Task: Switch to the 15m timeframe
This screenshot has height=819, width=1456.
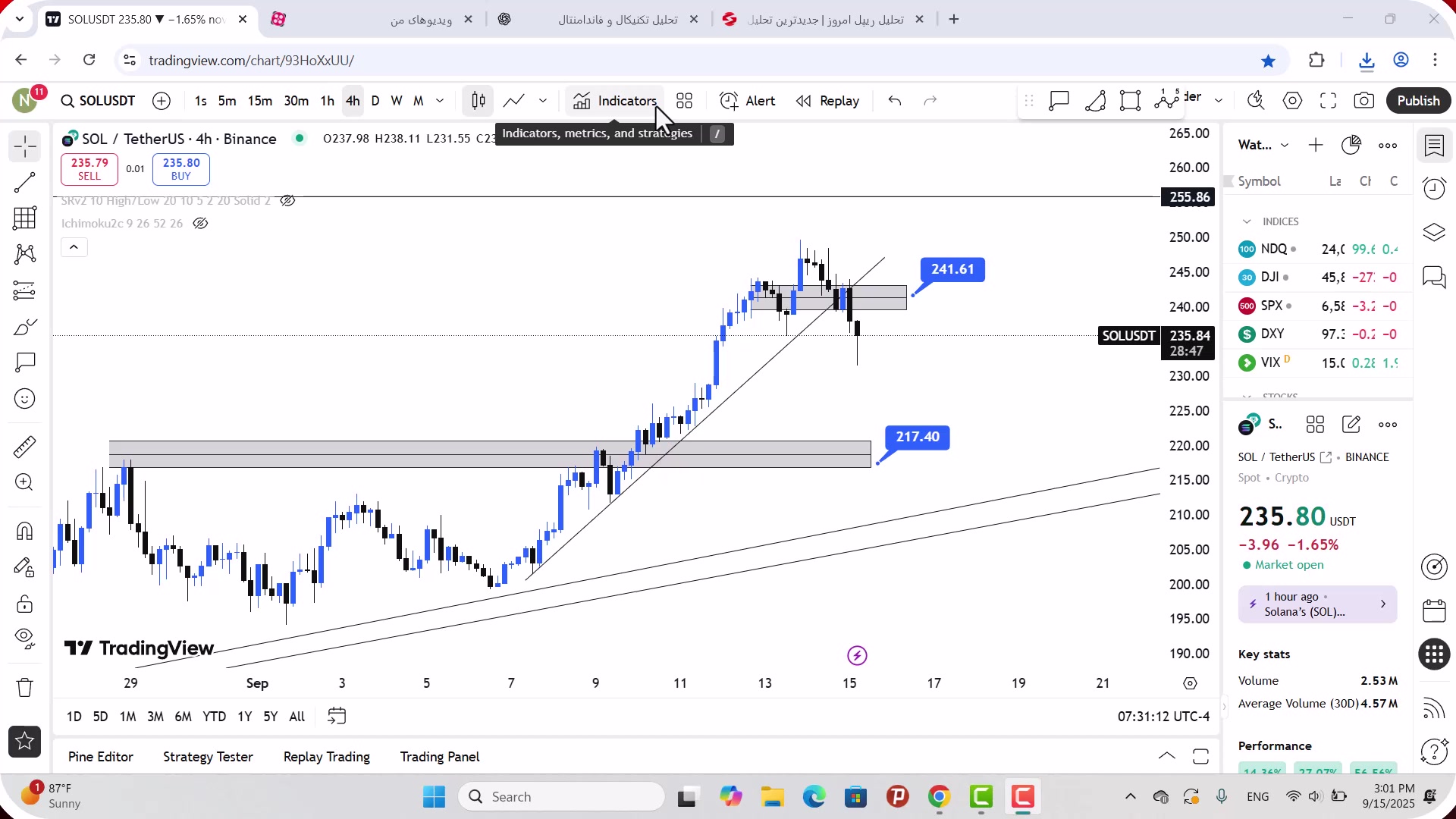Action: click(x=260, y=101)
